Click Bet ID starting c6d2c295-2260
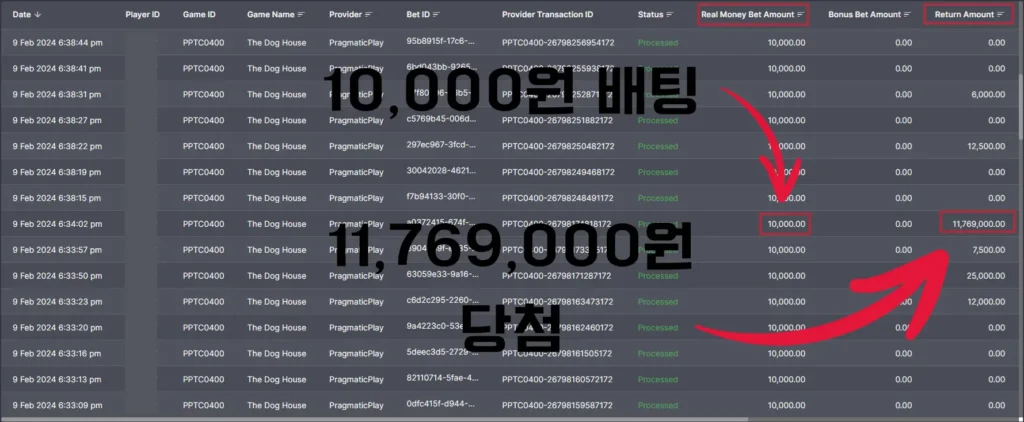The height and width of the screenshot is (422, 1024). 441,300
